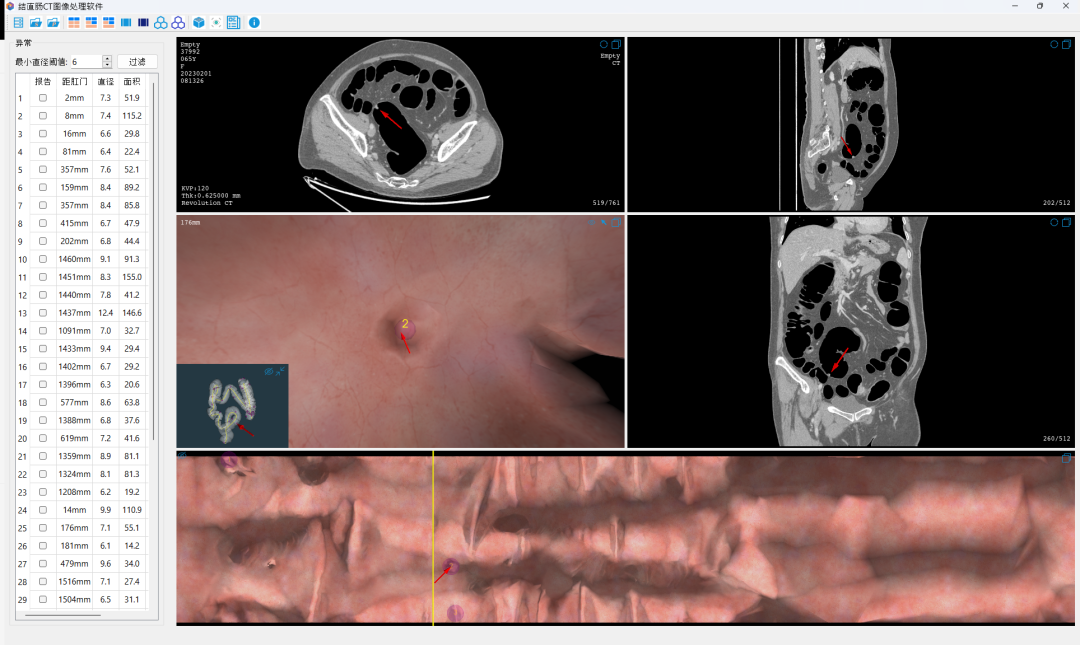The width and height of the screenshot is (1080, 645).
Task: Sort by the 直径 column header
Action: coord(105,81)
